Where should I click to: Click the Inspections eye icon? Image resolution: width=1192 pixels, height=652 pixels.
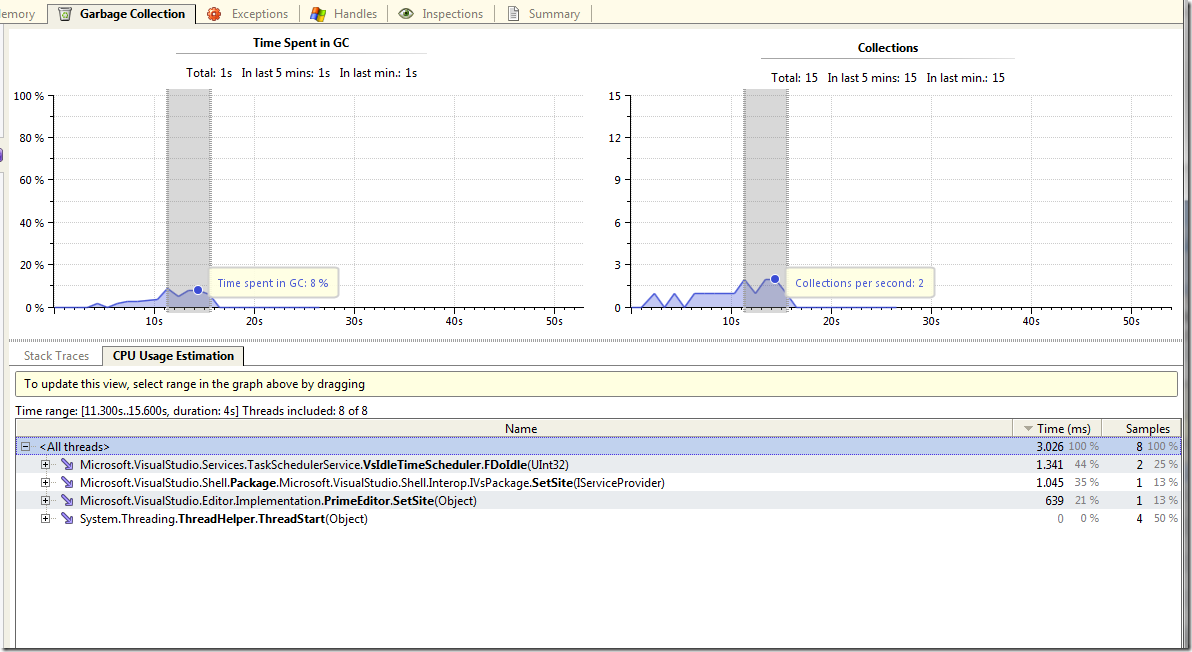[406, 14]
